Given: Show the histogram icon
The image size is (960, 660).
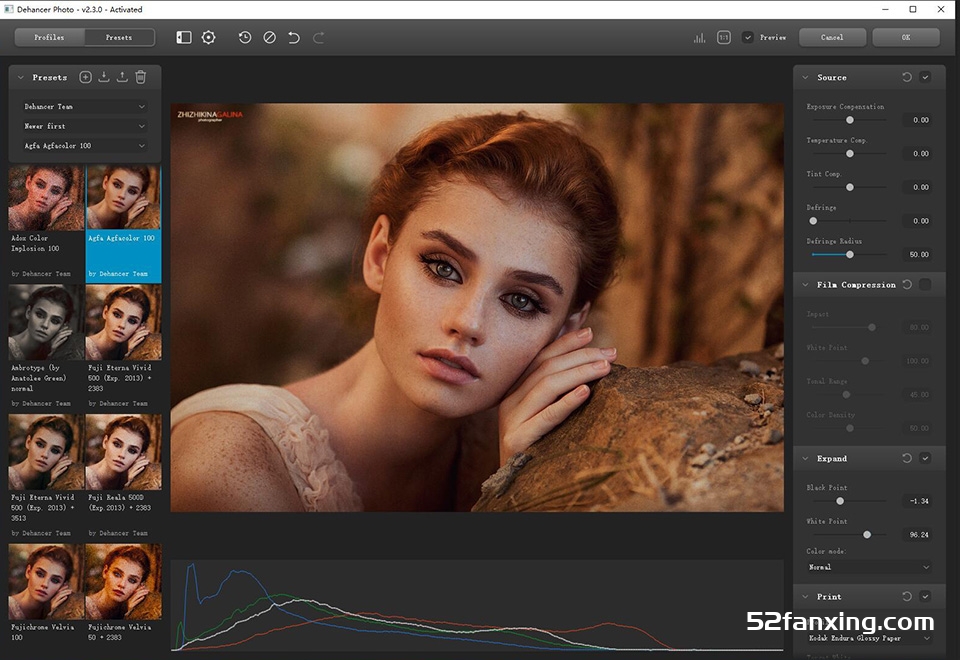Looking at the screenshot, I should coord(699,37).
